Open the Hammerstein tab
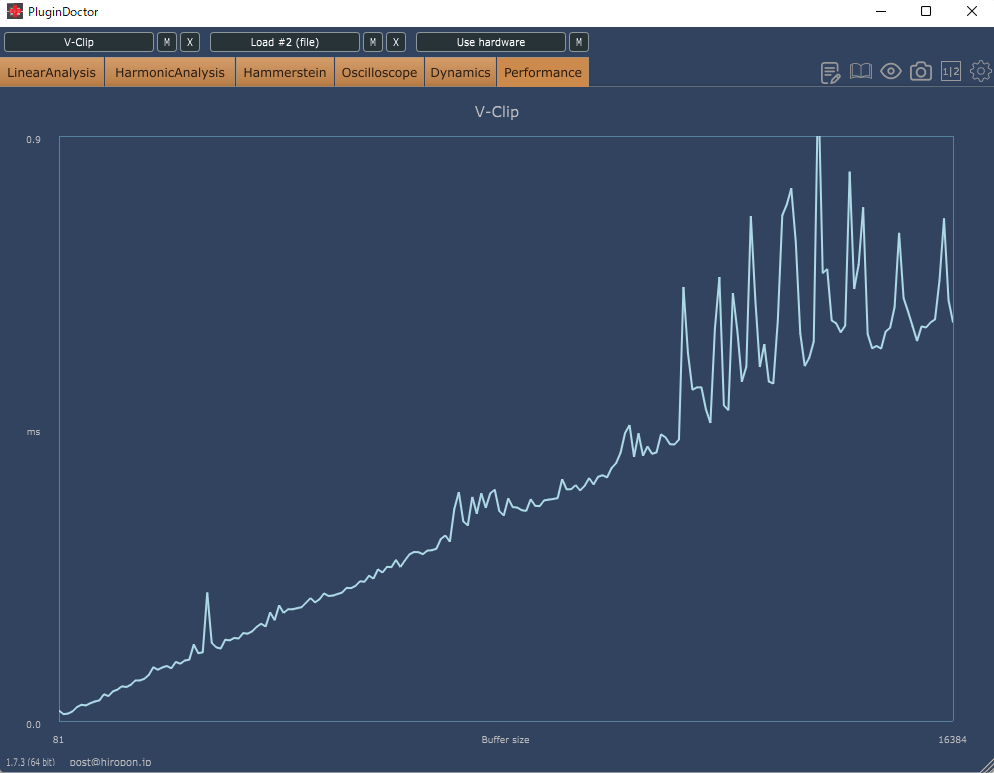The height and width of the screenshot is (773, 994). [285, 72]
